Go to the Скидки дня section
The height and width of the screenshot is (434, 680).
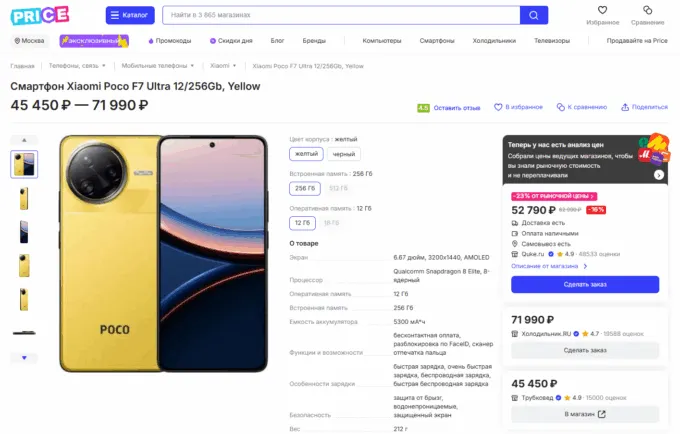click(231, 41)
